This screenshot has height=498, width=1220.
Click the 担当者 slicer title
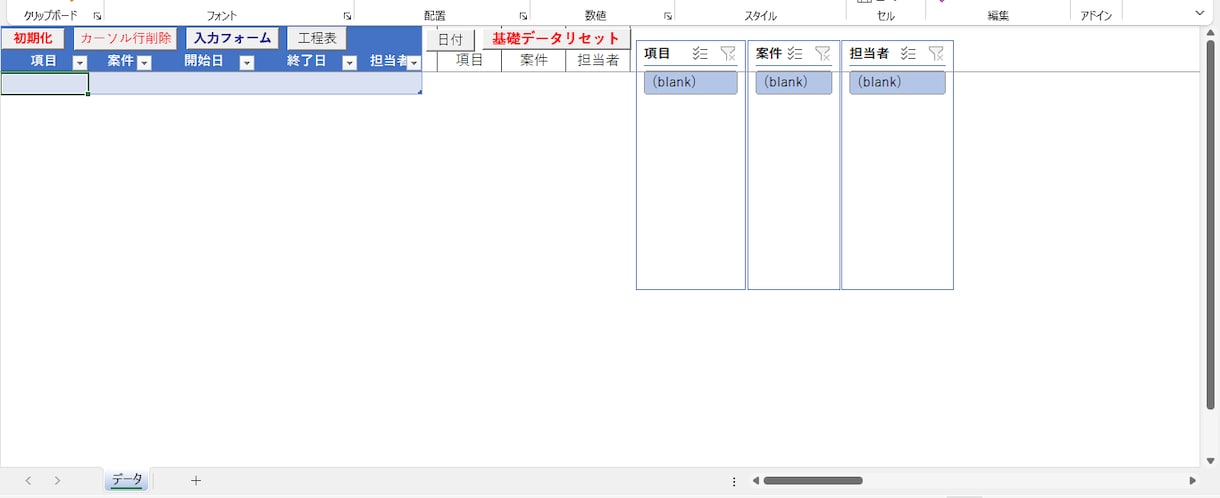(869, 54)
